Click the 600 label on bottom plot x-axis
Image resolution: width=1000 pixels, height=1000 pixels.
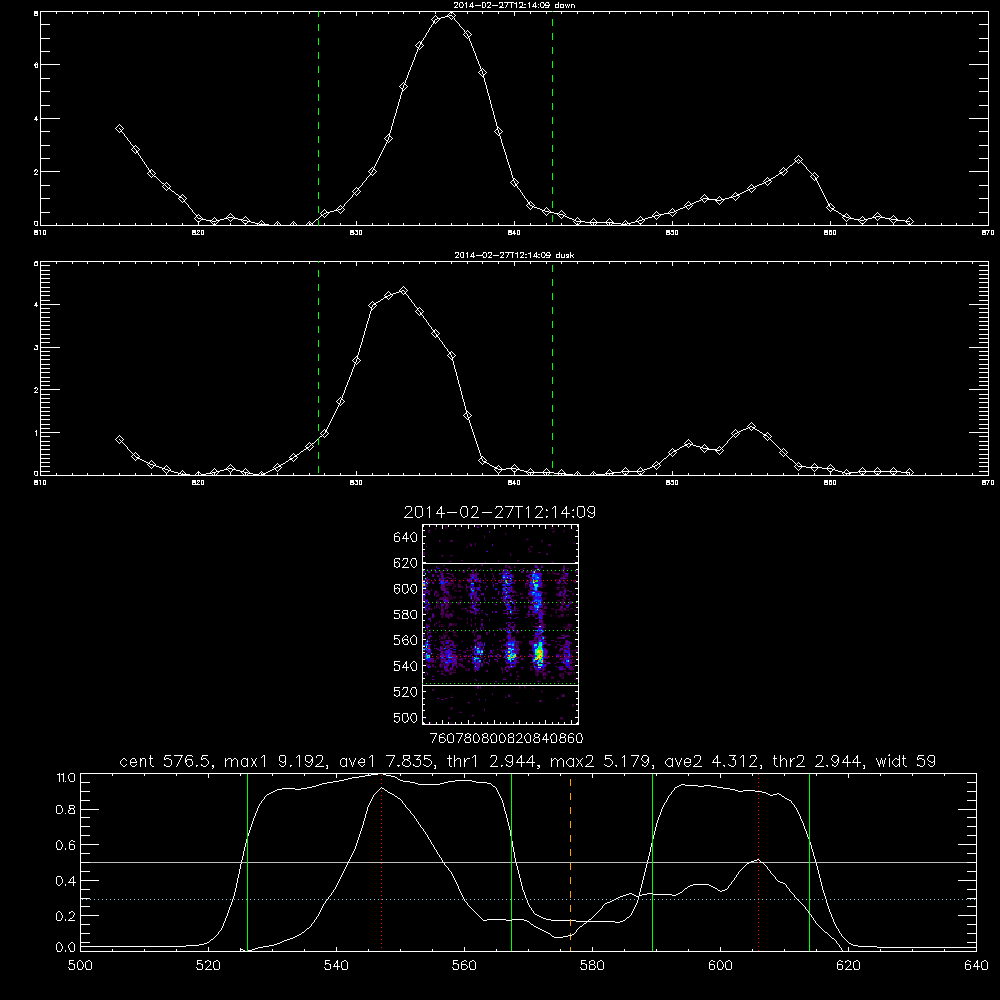coord(720,966)
